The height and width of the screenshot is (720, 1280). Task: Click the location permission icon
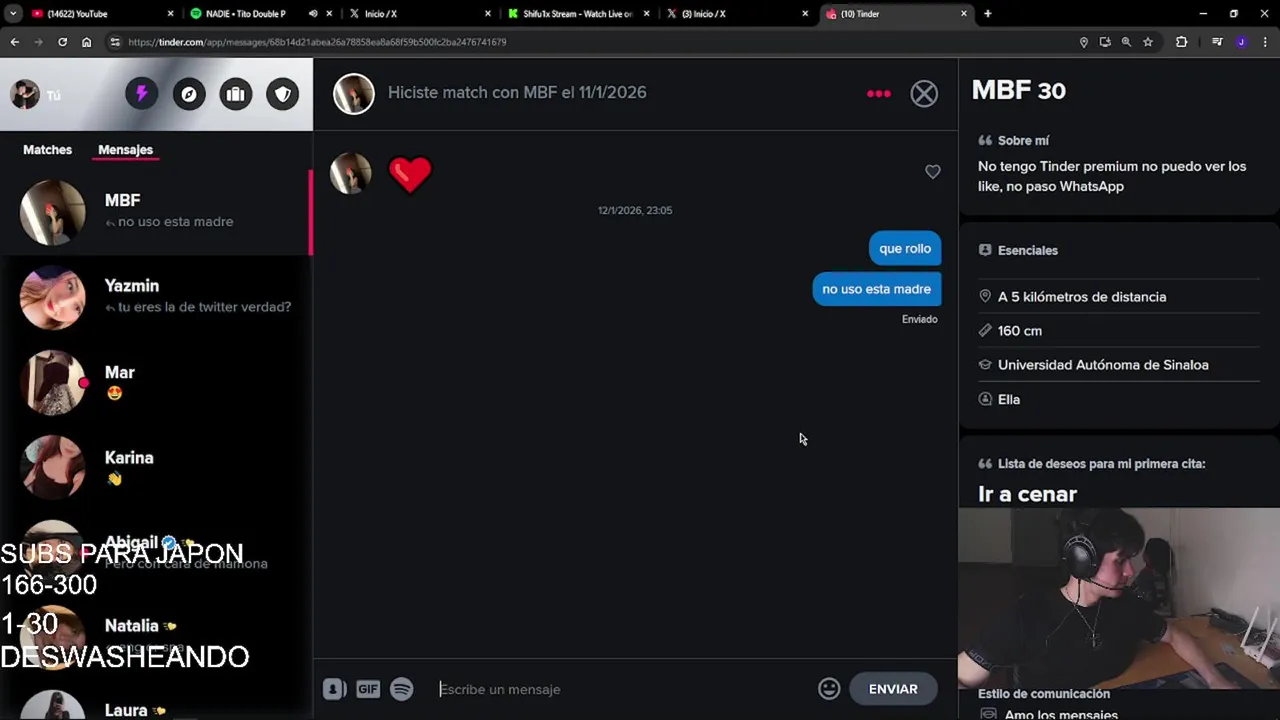(x=1083, y=42)
